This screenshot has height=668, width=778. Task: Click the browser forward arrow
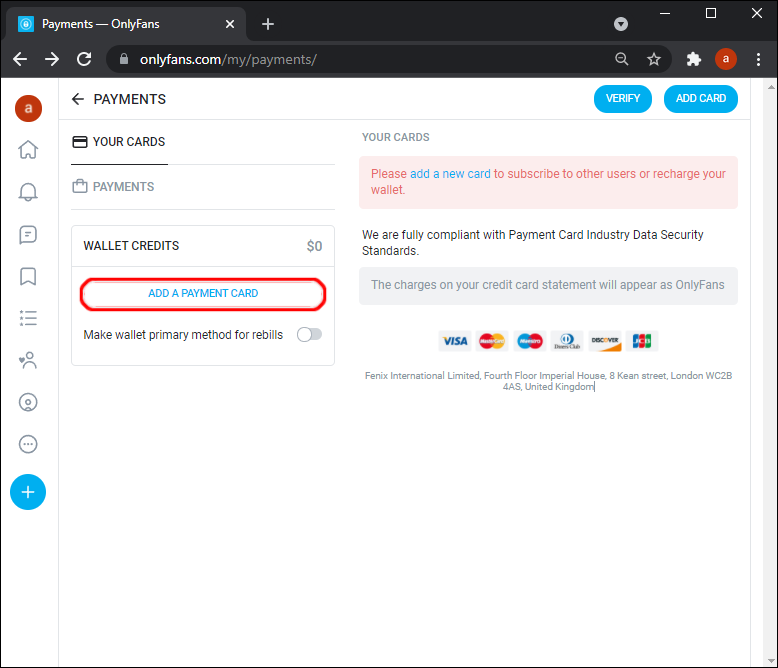coord(52,59)
